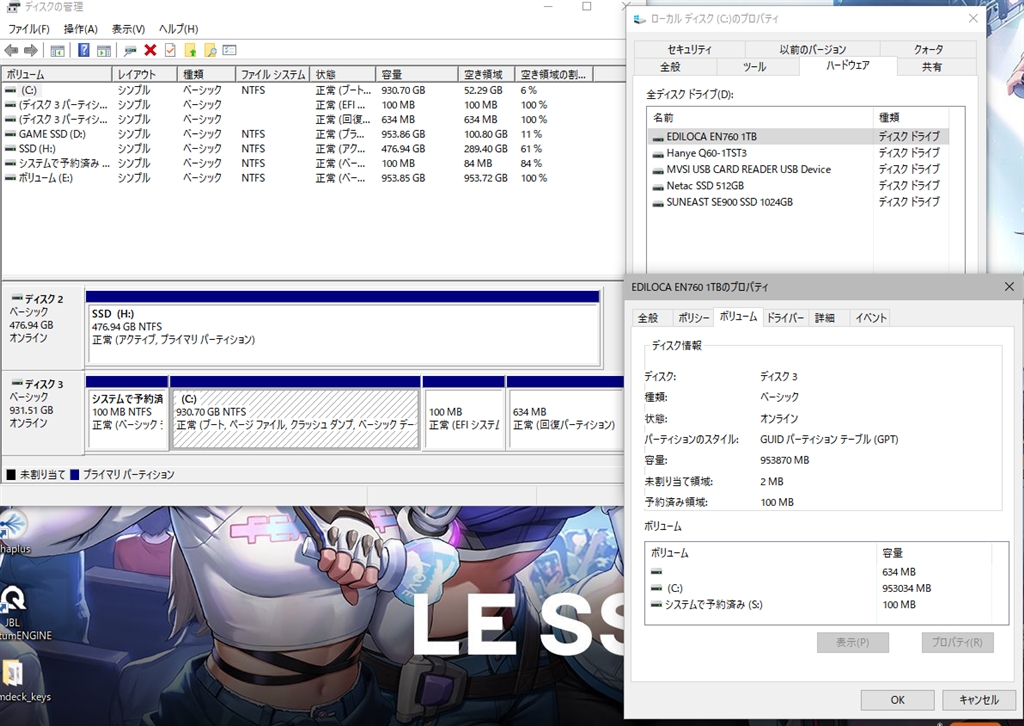This screenshot has height=726, width=1024.
Task: Open the mdeck_keys desktop folder icon
Action: pyautogui.click(x=20, y=680)
